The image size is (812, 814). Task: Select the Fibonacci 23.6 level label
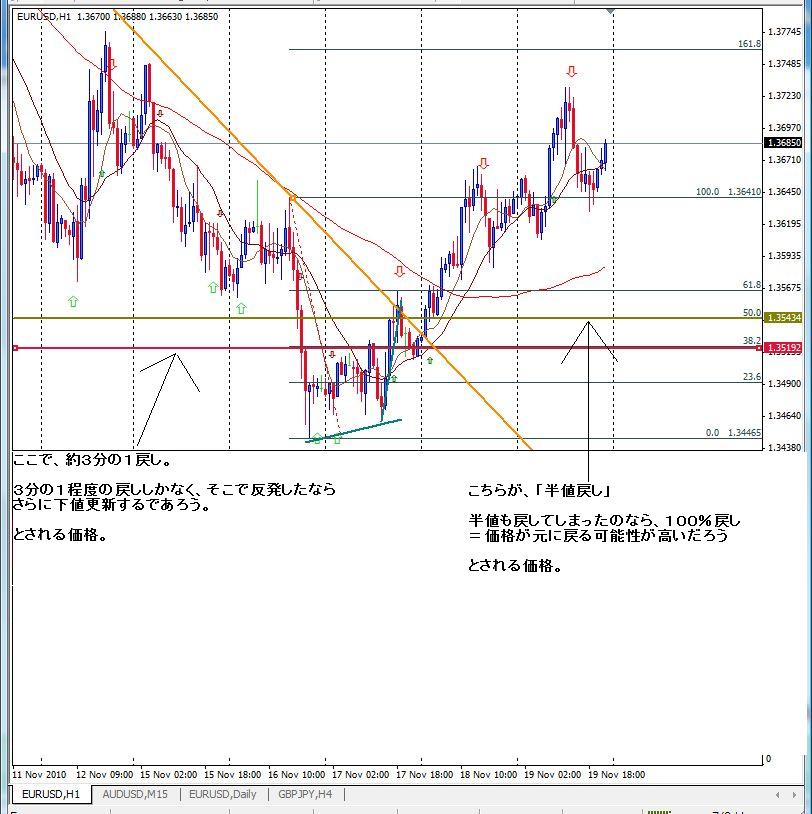coord(752,376)
